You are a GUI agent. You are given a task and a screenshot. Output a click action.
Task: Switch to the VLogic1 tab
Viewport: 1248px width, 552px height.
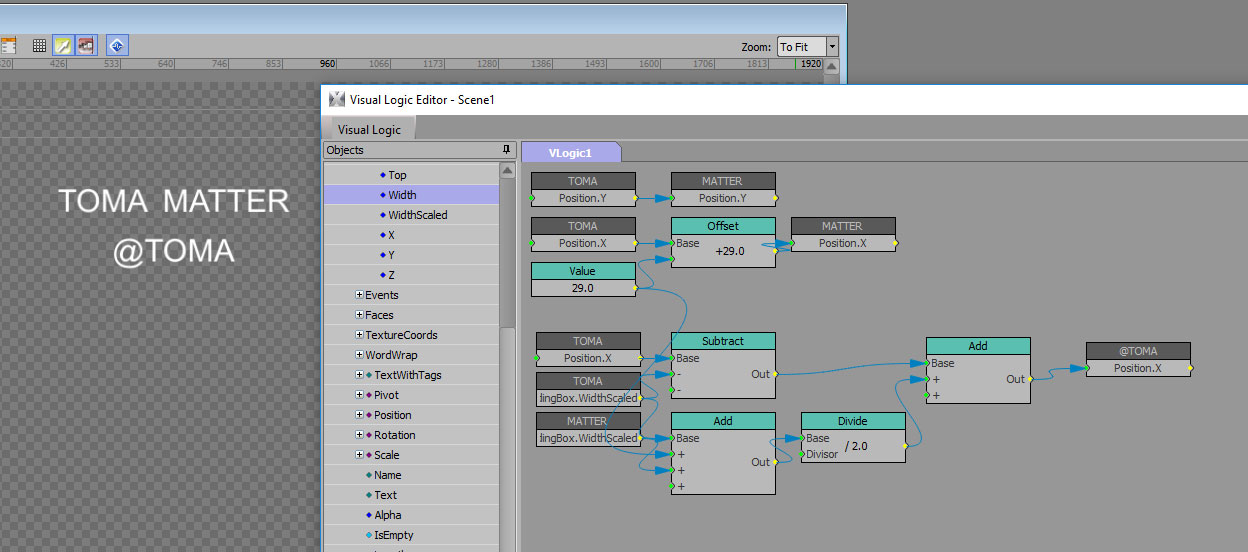[x=570, y=153]
